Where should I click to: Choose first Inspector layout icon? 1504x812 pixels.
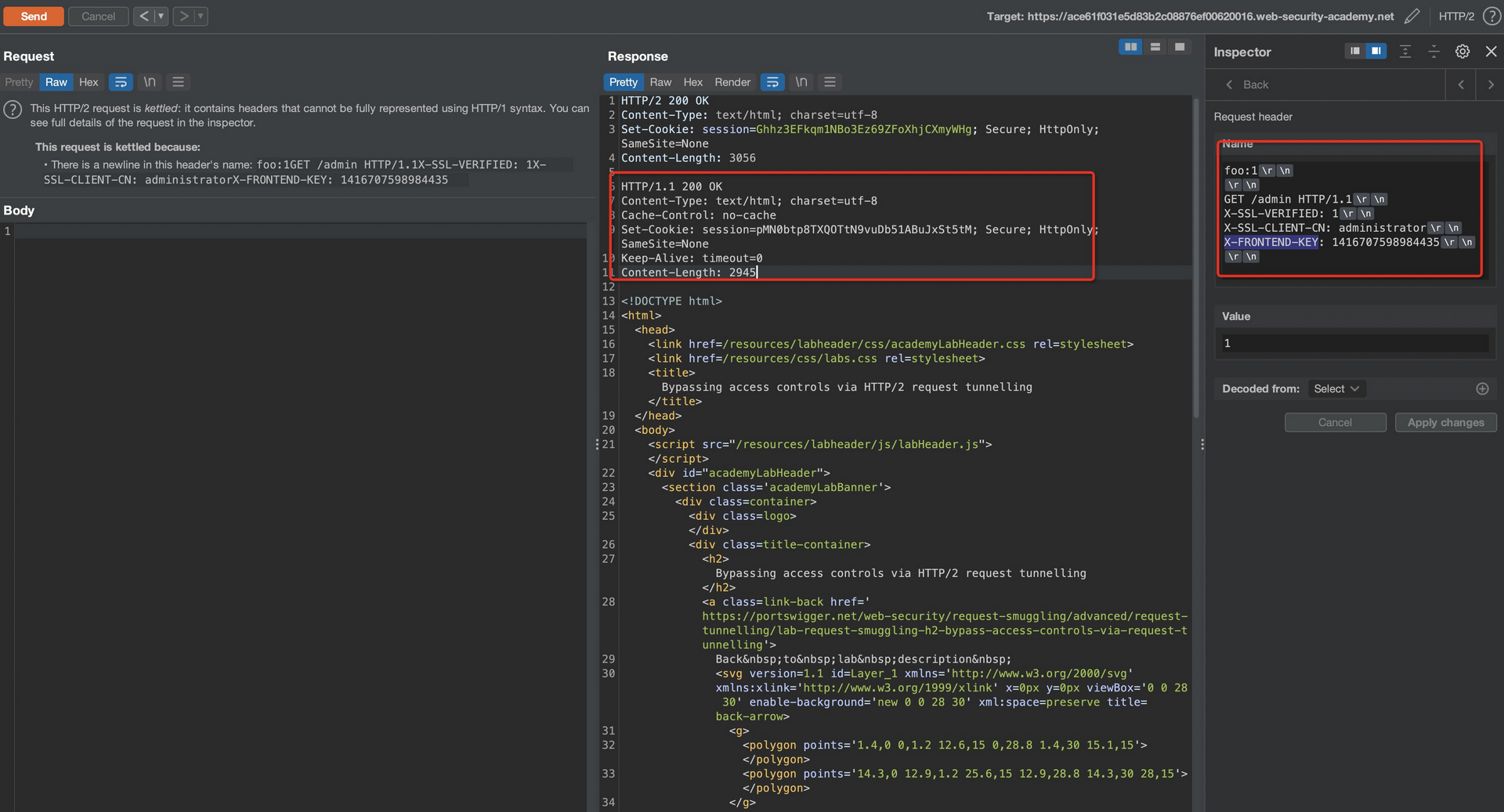pos(1354,52)
